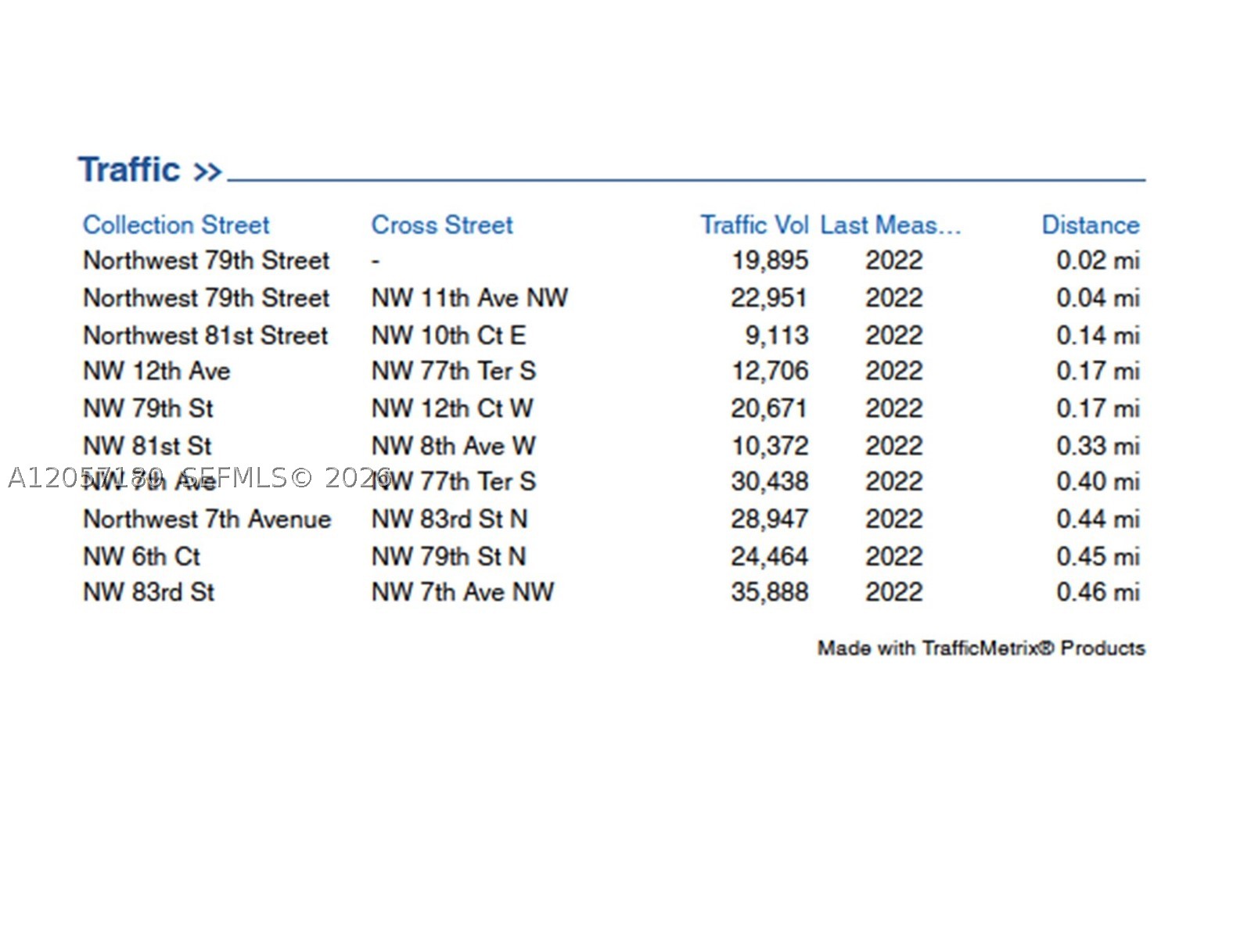This screenshot has height=952, width=1233.
Task: Click the Traffic Vol column header
Action: click(x=754, y=225)
